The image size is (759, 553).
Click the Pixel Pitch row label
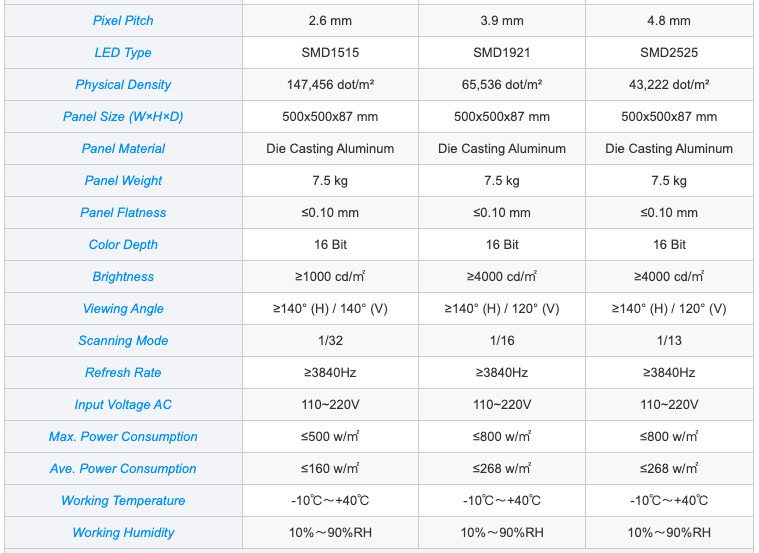point(123,21)
